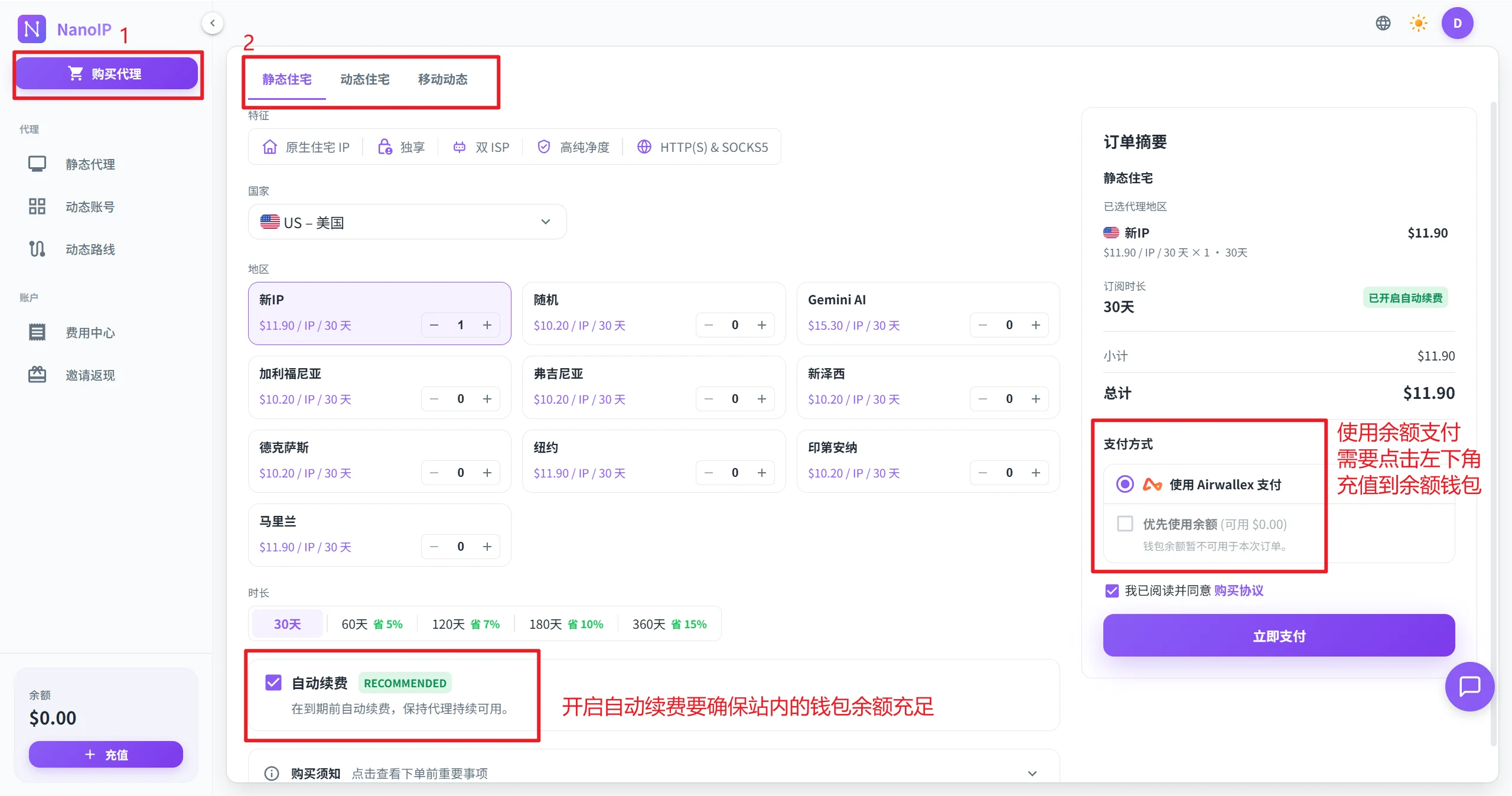
Task: Click the 高纯净度 shield icon
Action: pos(544,147)
